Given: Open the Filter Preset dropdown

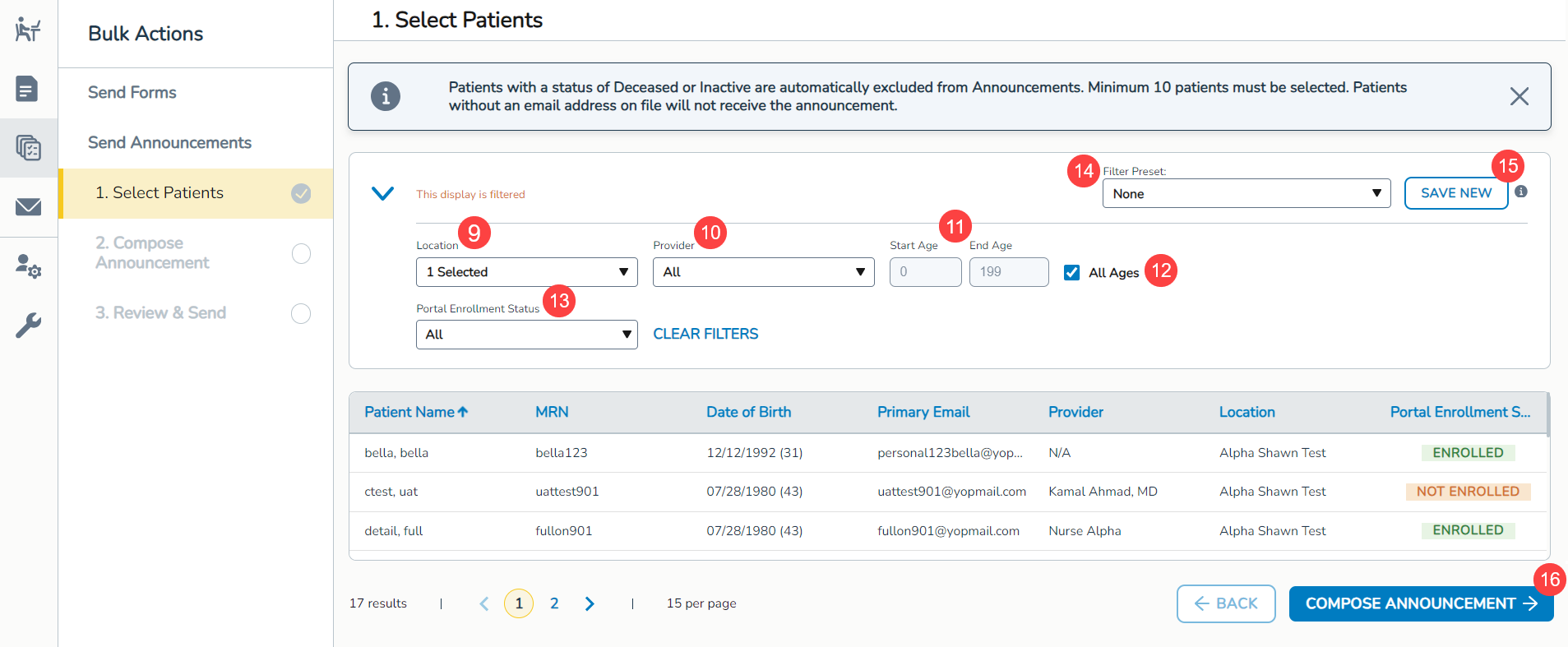Looking at the screenshot, I should point(1246,194).
